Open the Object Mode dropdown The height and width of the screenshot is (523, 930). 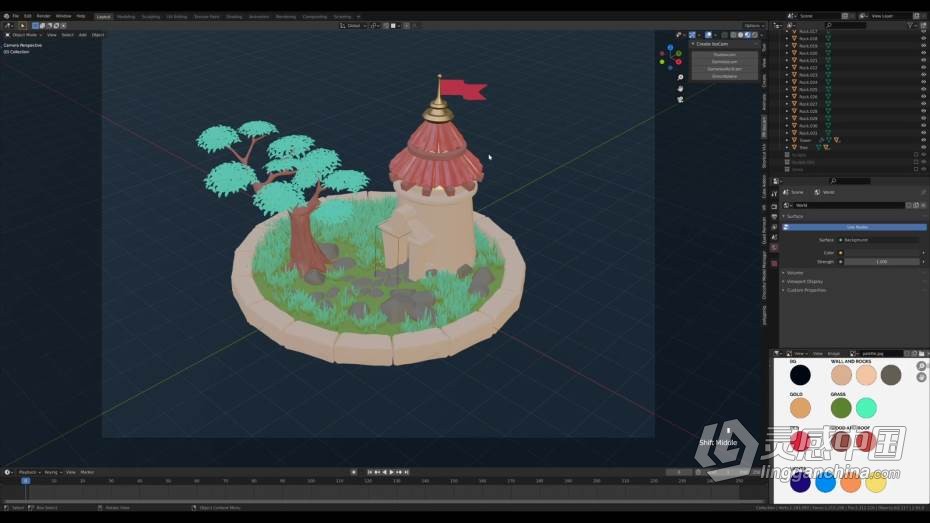click(24, 35)
